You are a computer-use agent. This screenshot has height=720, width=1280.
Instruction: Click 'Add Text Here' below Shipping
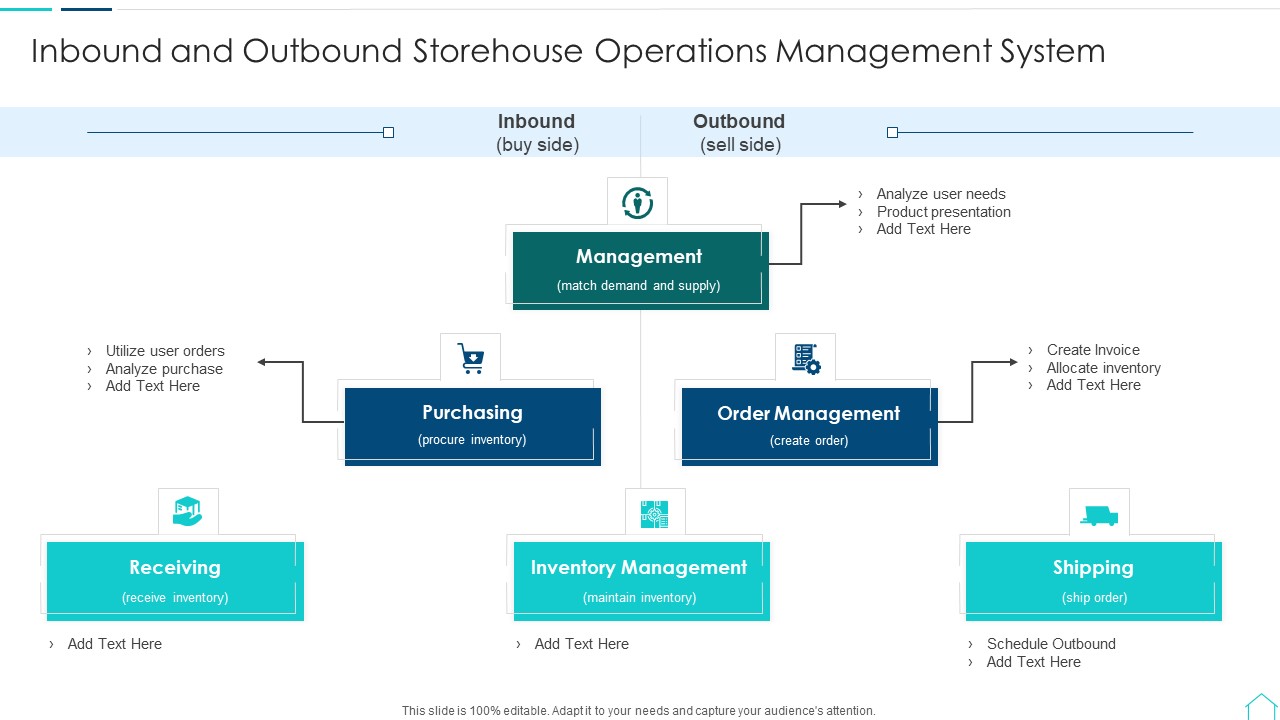(1034, 662)
